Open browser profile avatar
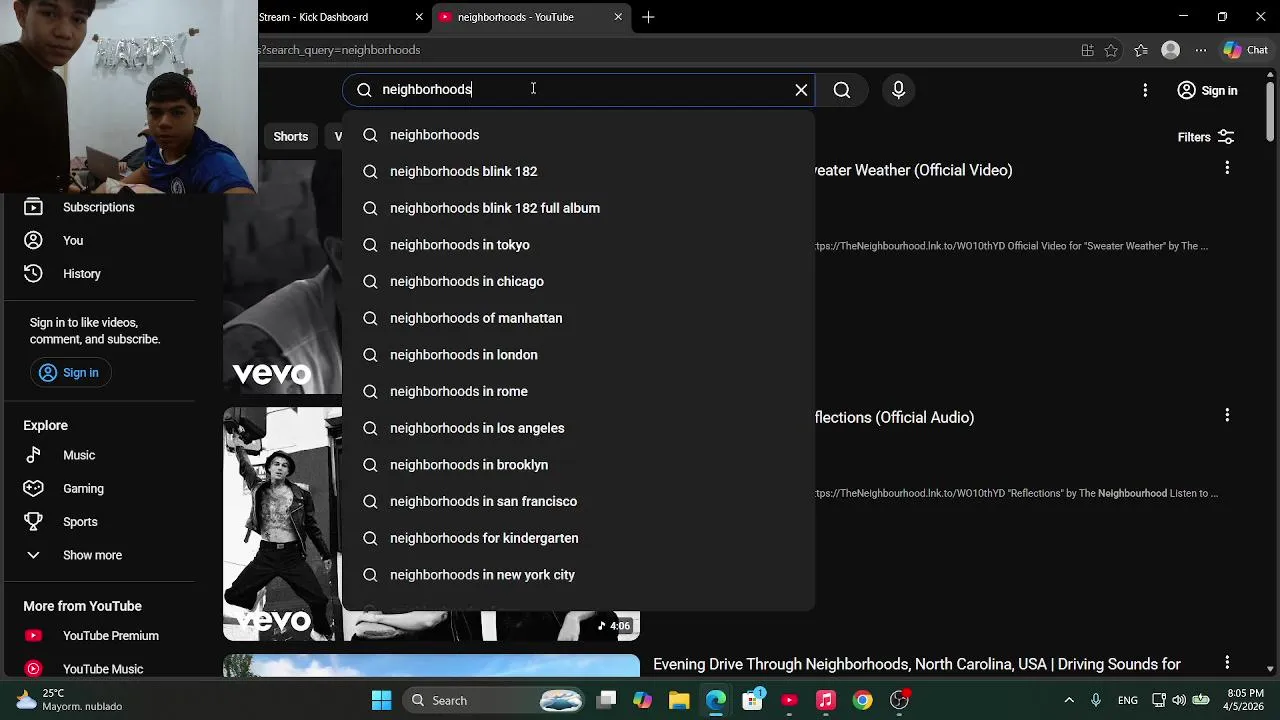Image resolution: width=1280 pixels, height=720 pixels. pyautogui.click(x=1170, y=50)
